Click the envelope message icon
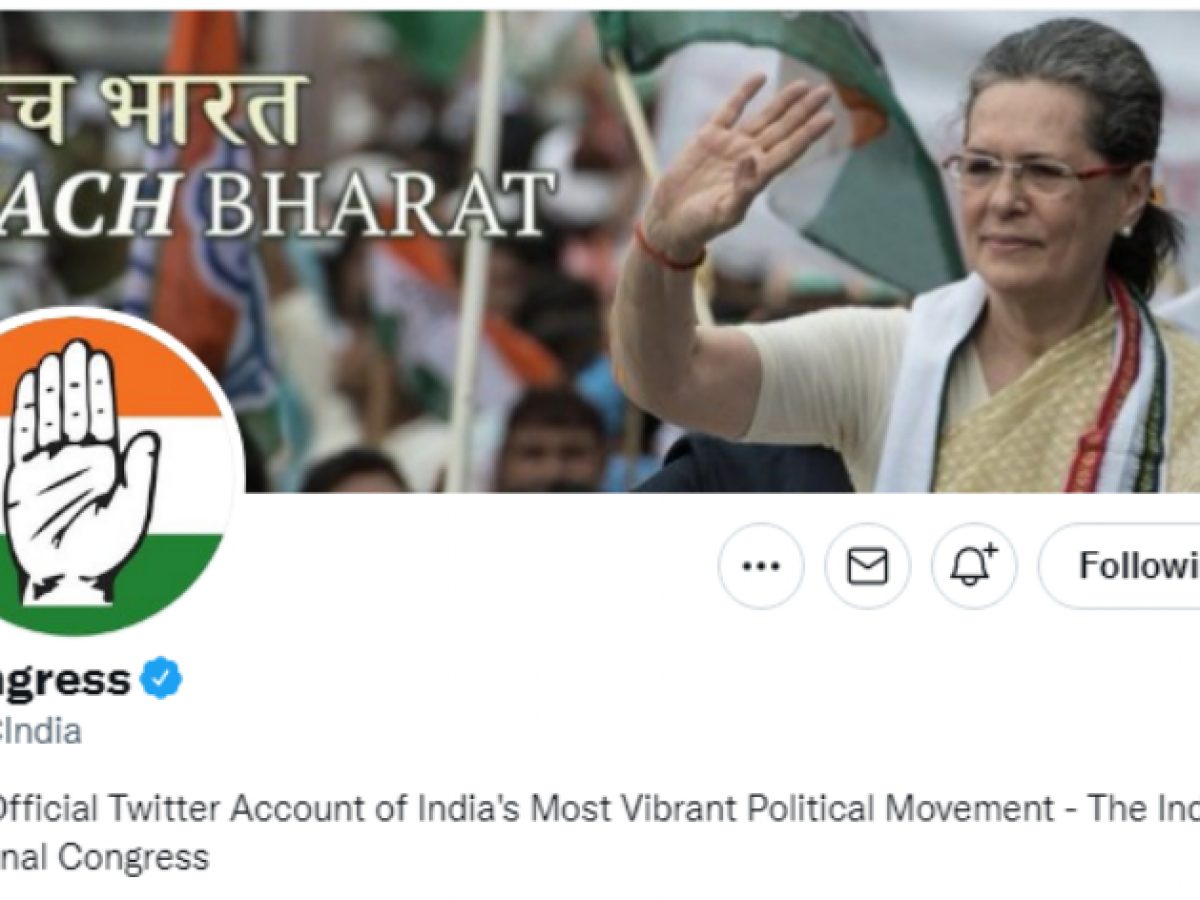The height and width of the screenshot is (900, 1200). pyautogui.click(x=867, y=566)
